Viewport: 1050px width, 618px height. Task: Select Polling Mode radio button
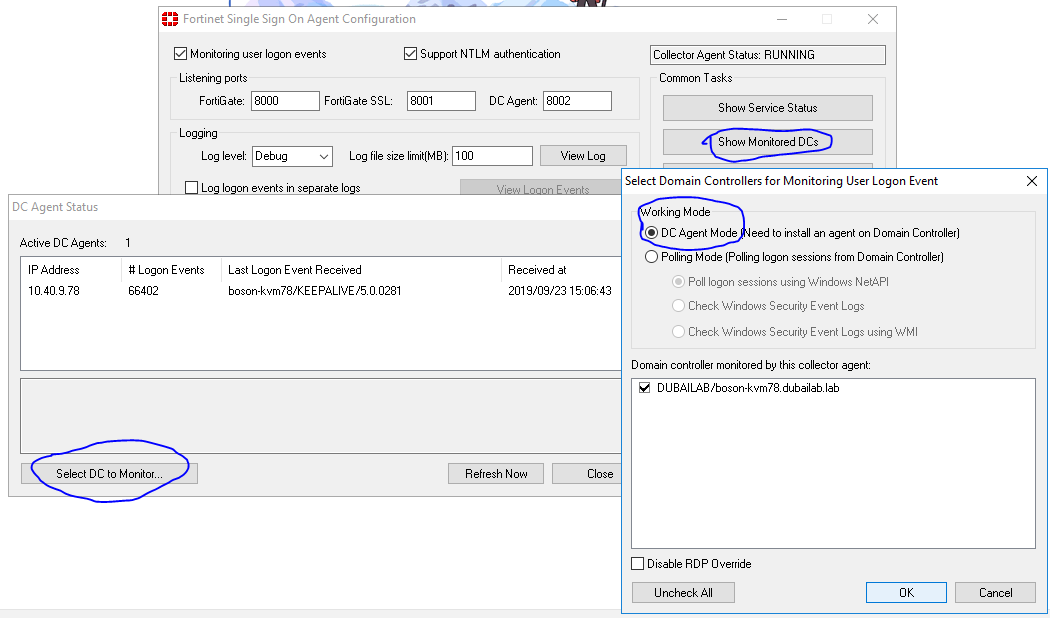point(651,257)
